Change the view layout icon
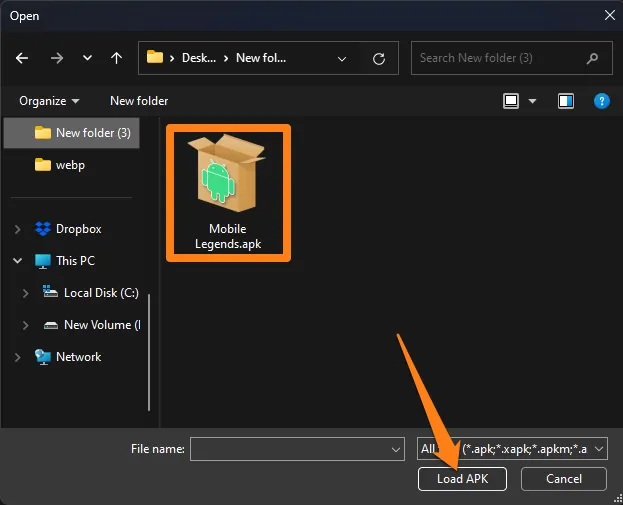The height and width of the screenshot is (505, 623). tap(511, 101)
